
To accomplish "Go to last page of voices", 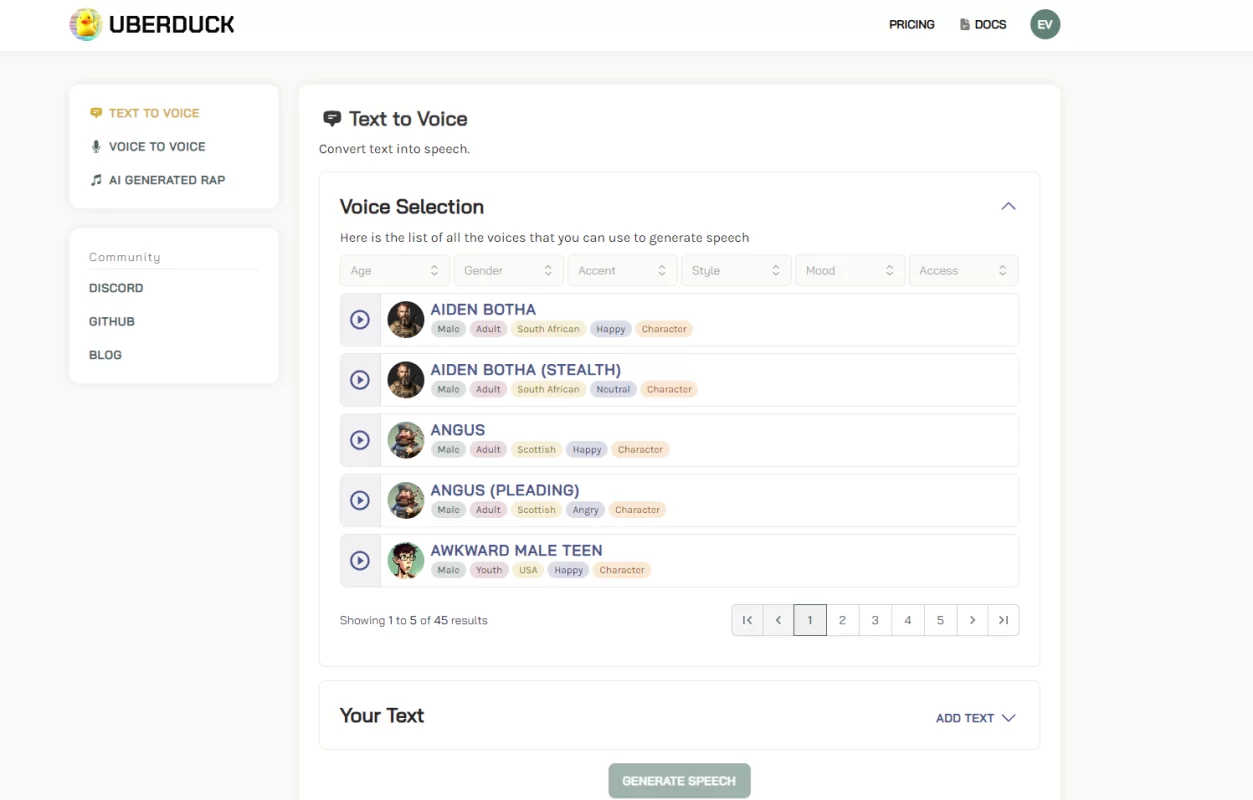I will click(x=1003, y=620).
